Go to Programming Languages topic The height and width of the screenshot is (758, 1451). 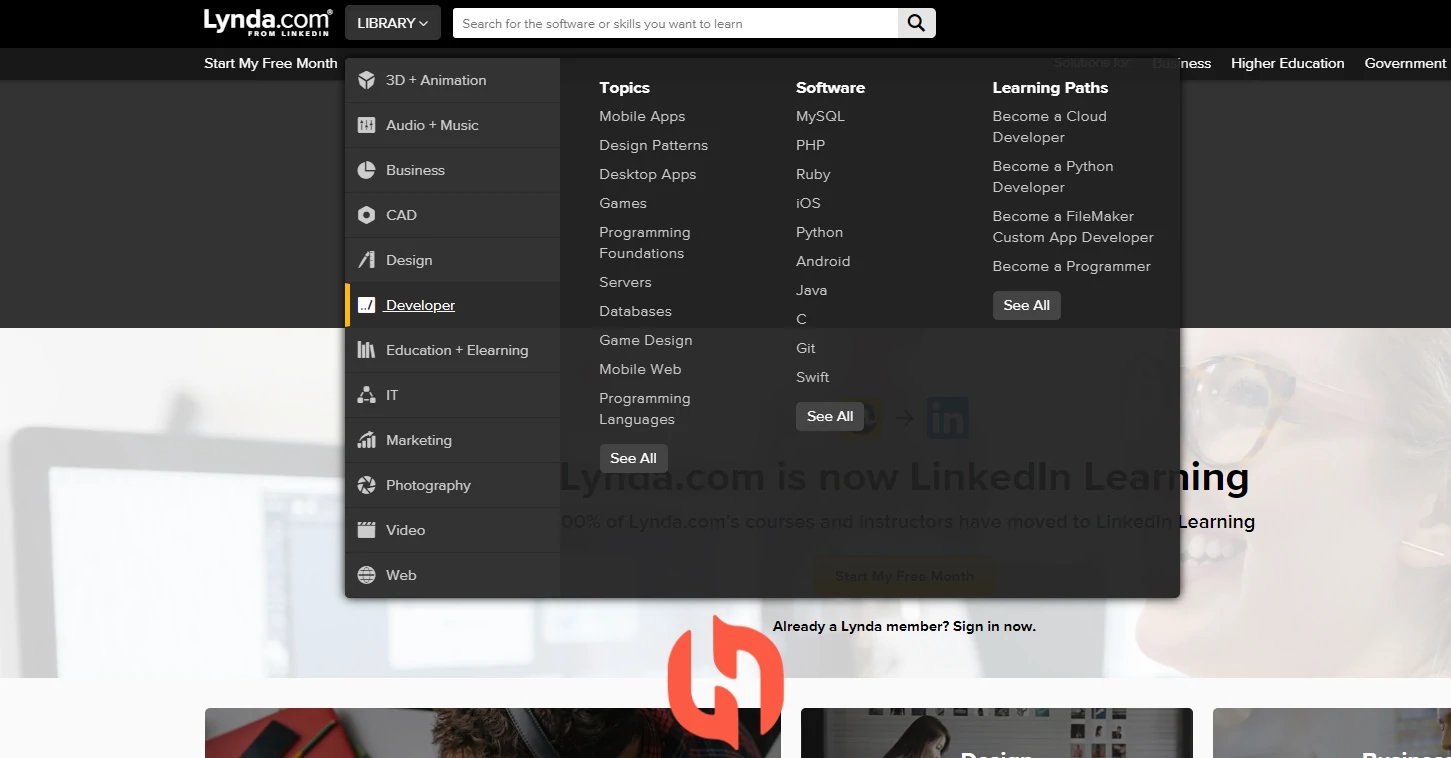tap(645, 409)
